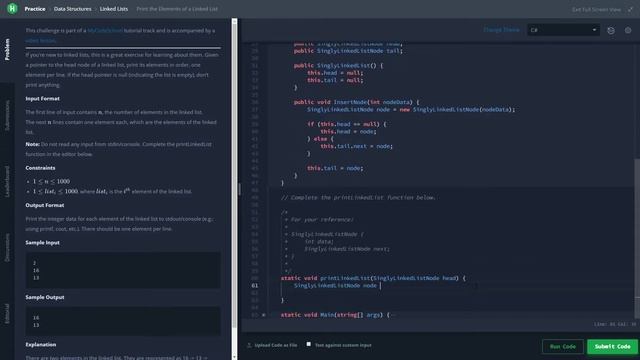This screenshot has height=360, width=640.
Task: Click the 'Constraints' heading
Action: (x=40, y=168)
